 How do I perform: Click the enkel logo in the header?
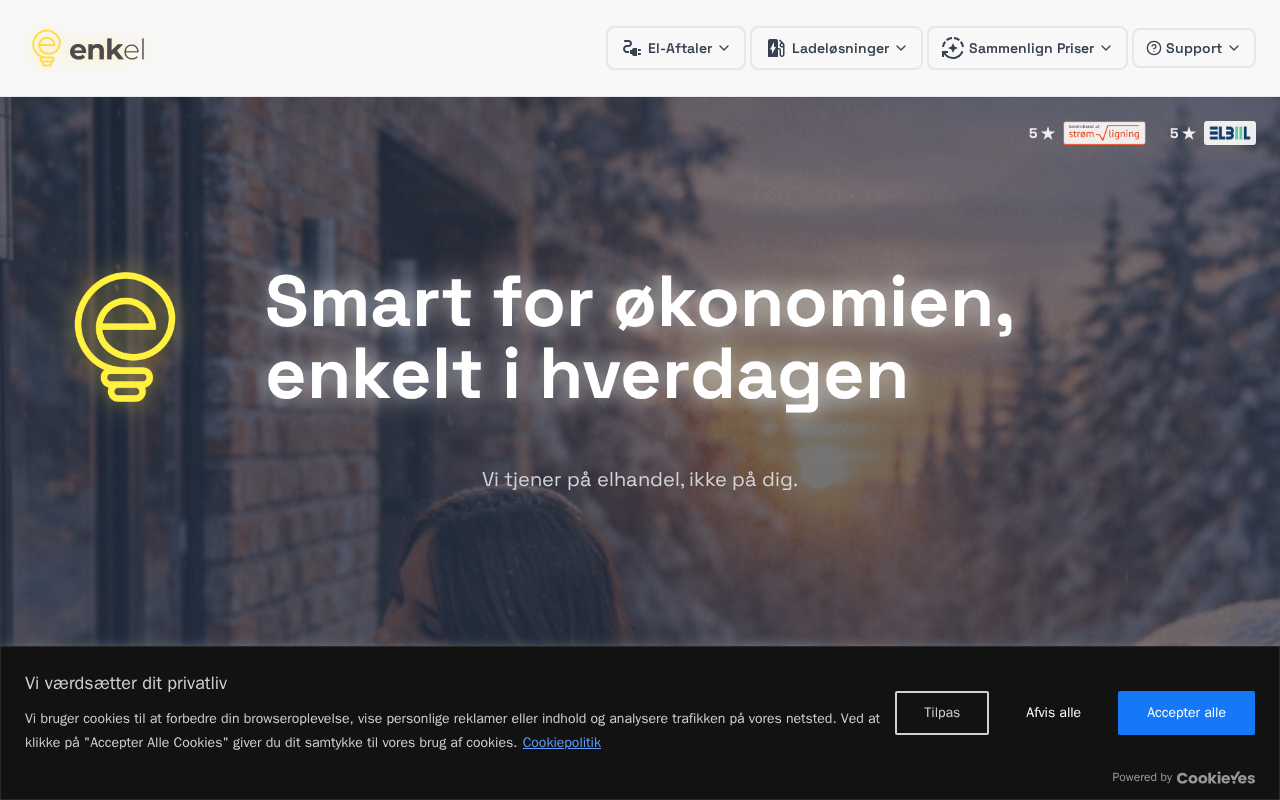88,48
